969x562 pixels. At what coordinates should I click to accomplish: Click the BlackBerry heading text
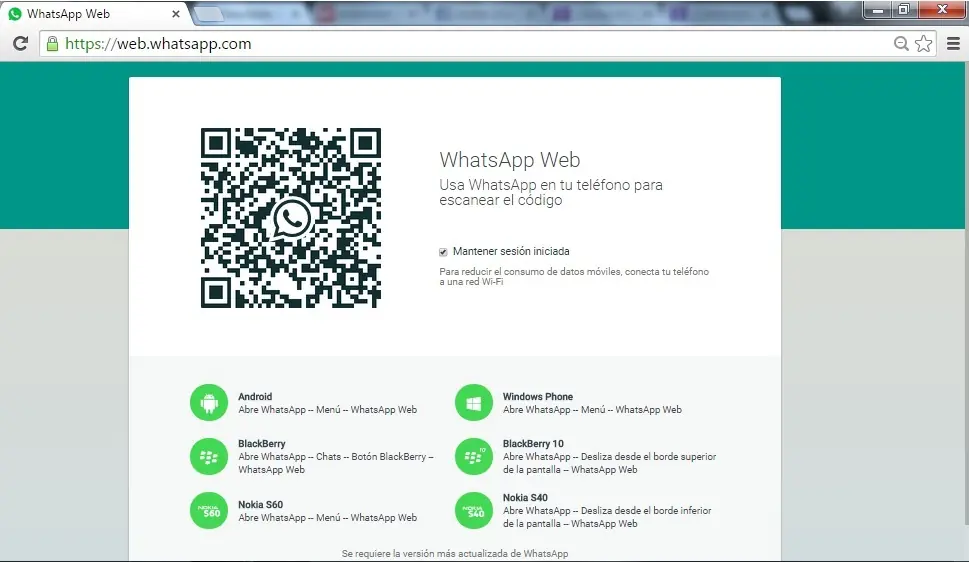(262, 443)
